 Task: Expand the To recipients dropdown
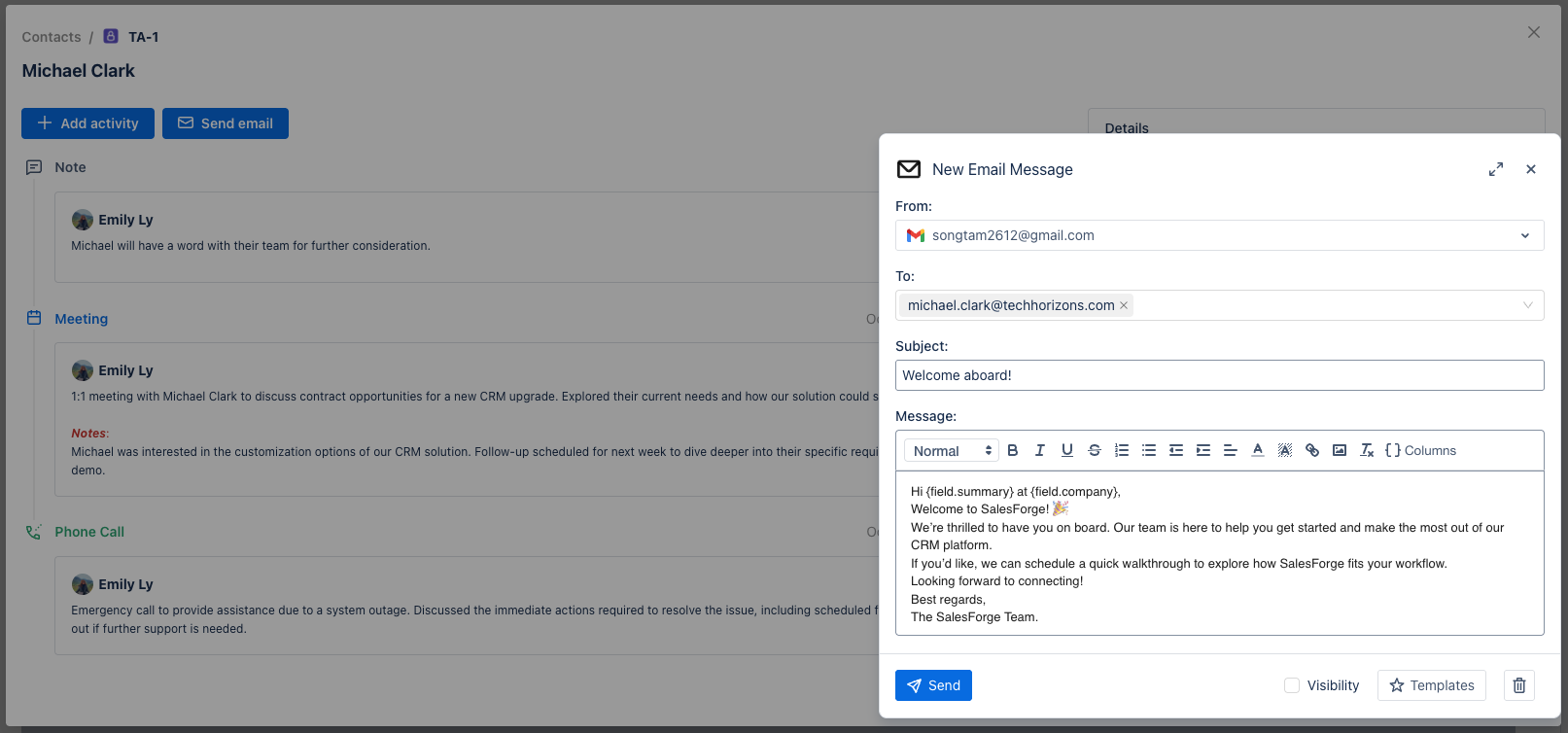(1527, 305)
